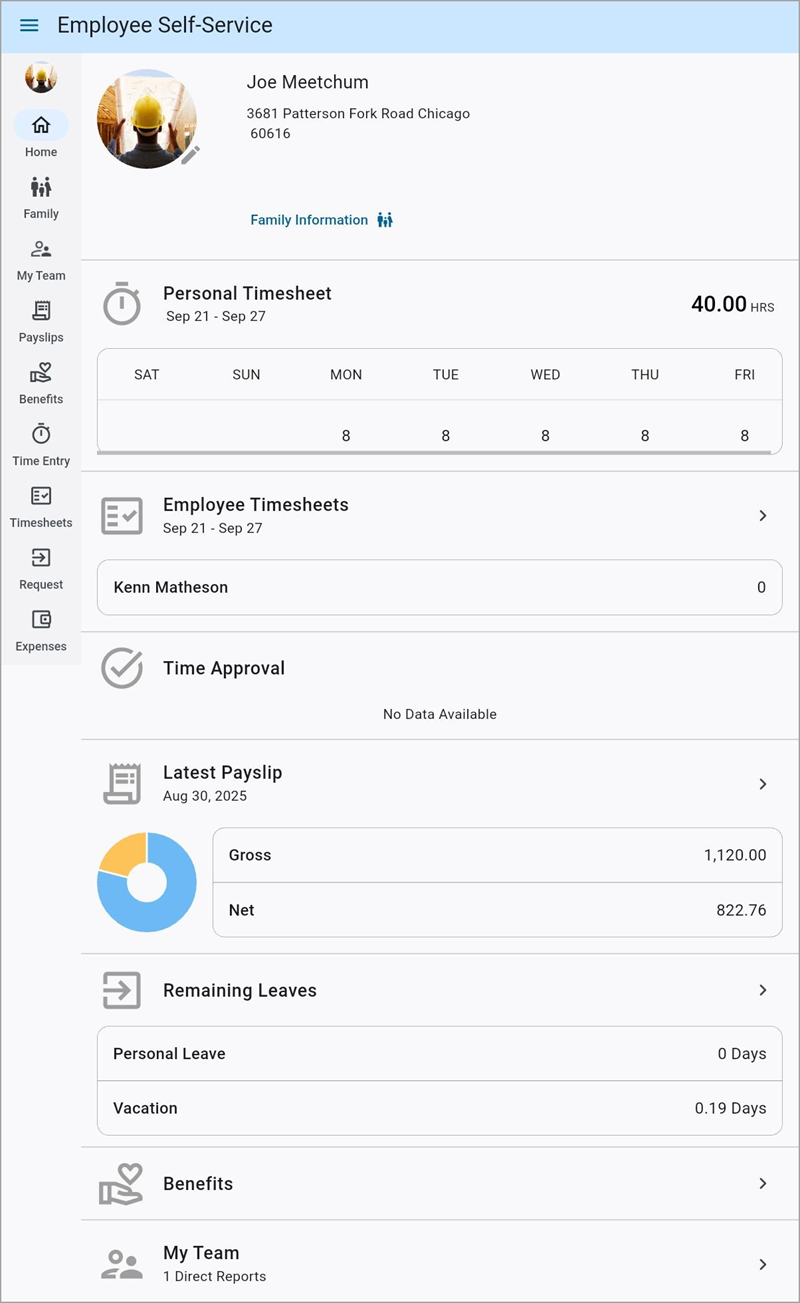Screen dimensions: 800x1303
Task: Open the hamburger navigation menu
Action: coord(29,26)
